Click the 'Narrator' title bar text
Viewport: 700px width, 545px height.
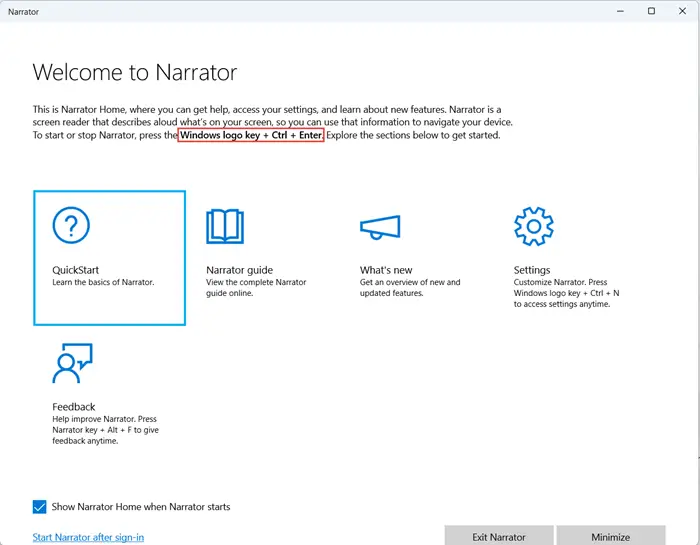23,12
